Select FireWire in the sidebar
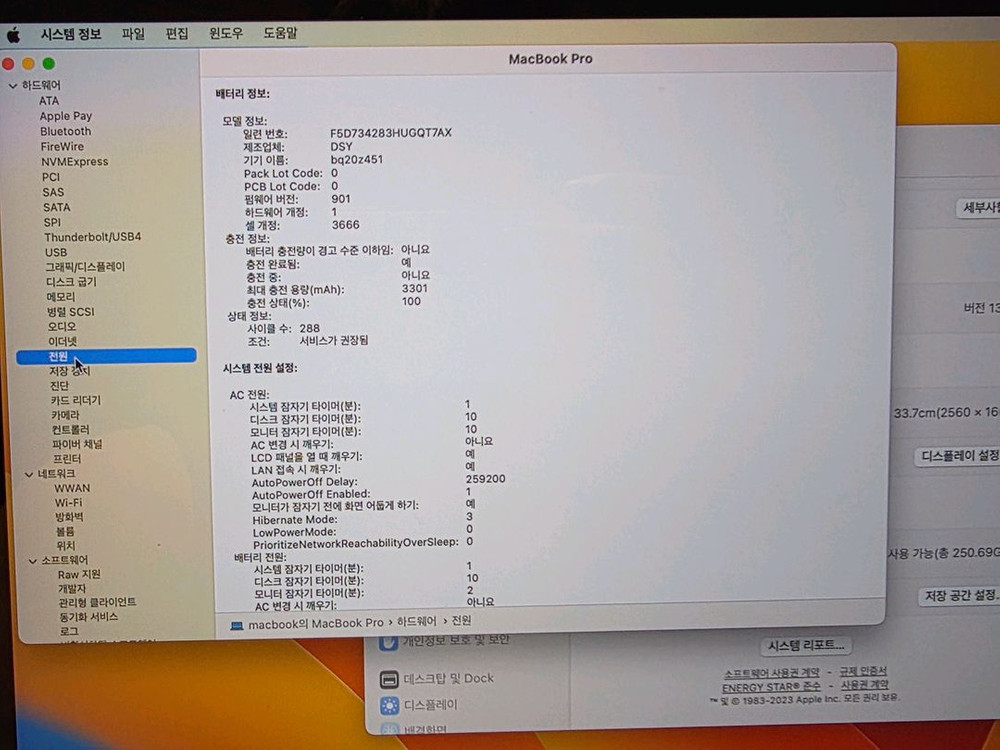The image size is (1000, 750). click(x=62, y=147)
